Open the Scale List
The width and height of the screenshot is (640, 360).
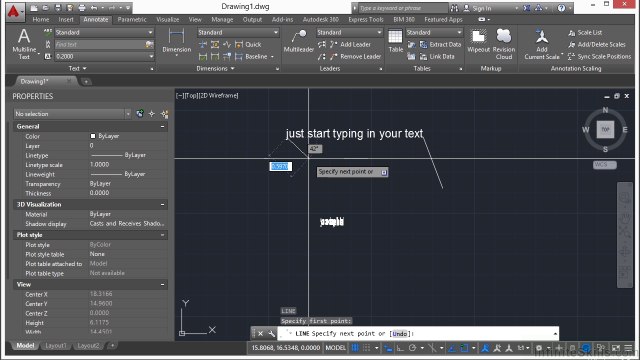click(585, 32)
